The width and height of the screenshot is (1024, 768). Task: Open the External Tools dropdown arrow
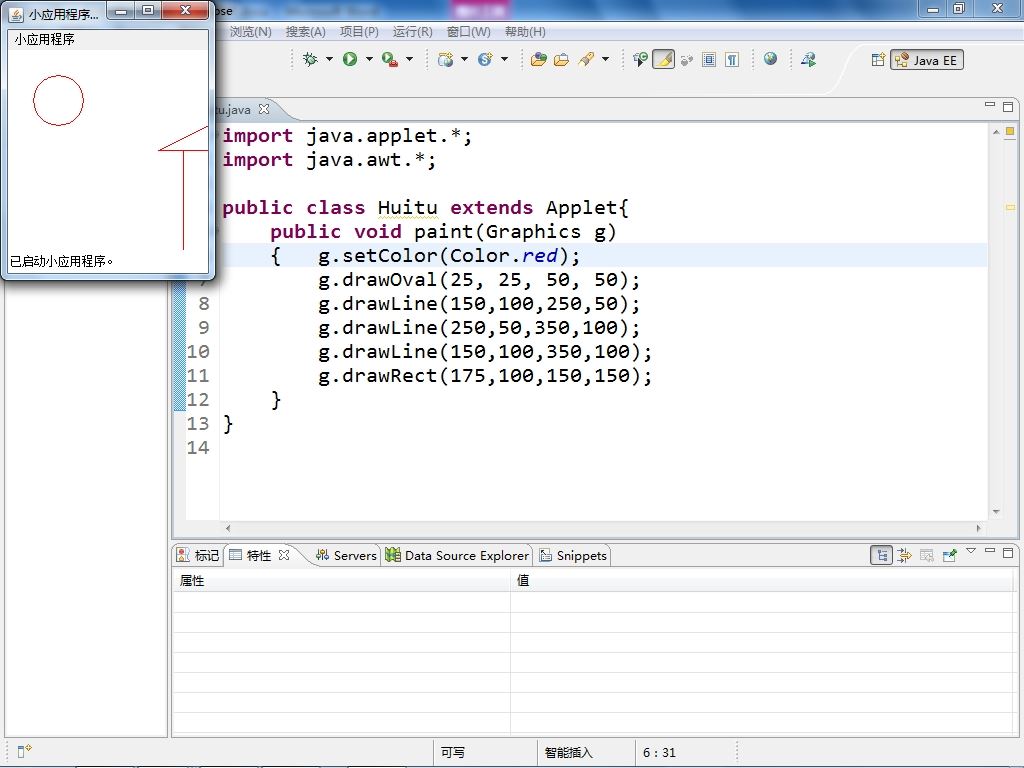click(x=409, y=59)
